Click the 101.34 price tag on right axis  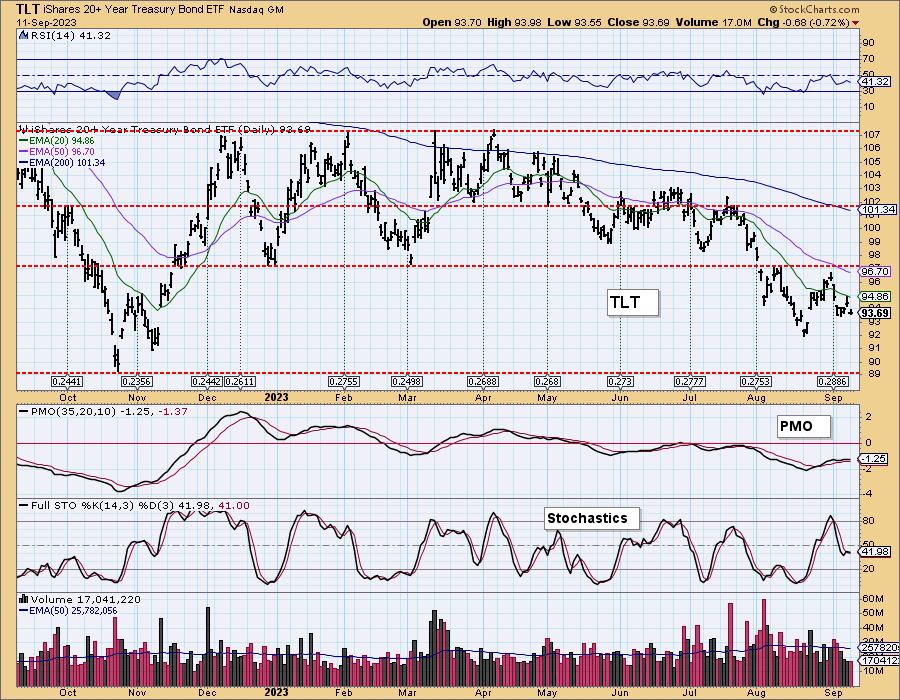[879, 210]
